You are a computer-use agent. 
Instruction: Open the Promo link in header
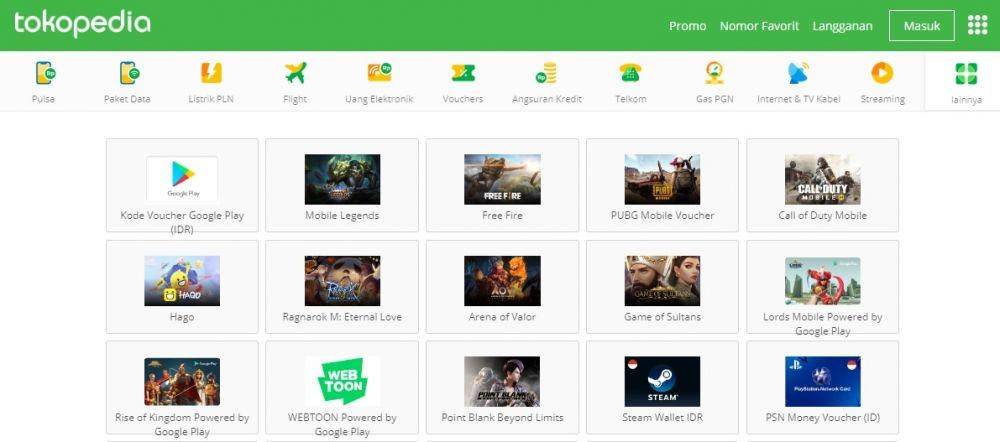point(688,26)
